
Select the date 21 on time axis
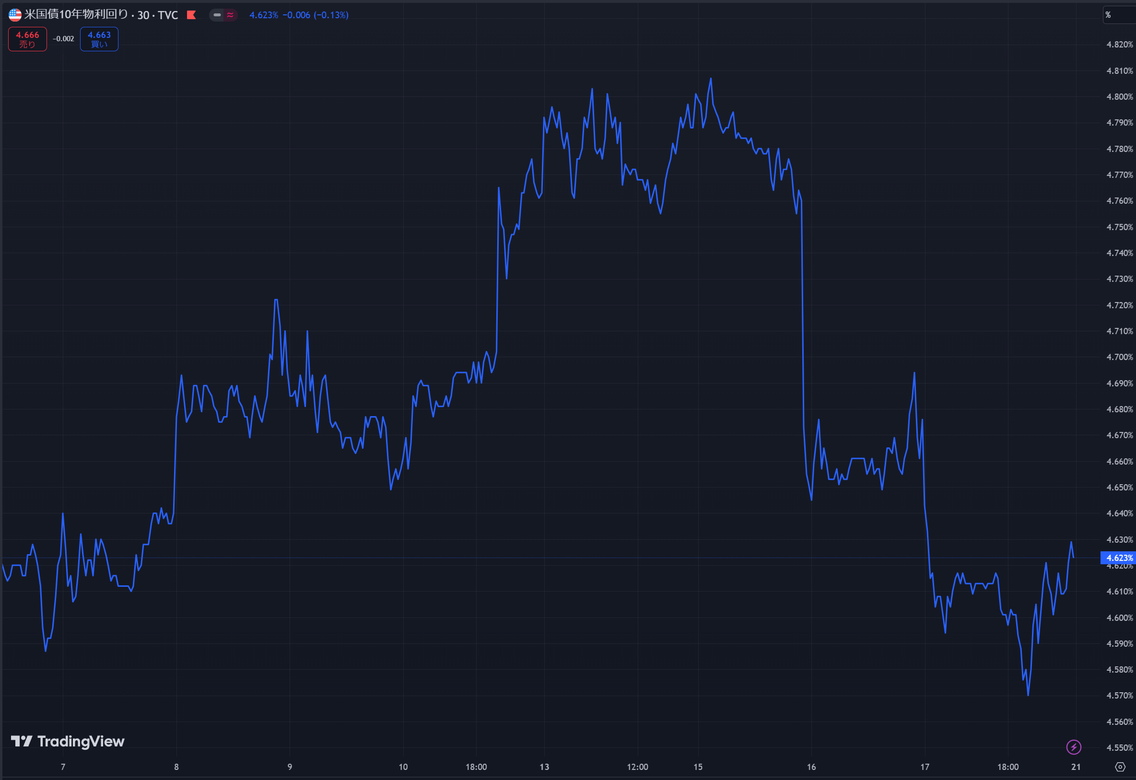click(1076, 767)
